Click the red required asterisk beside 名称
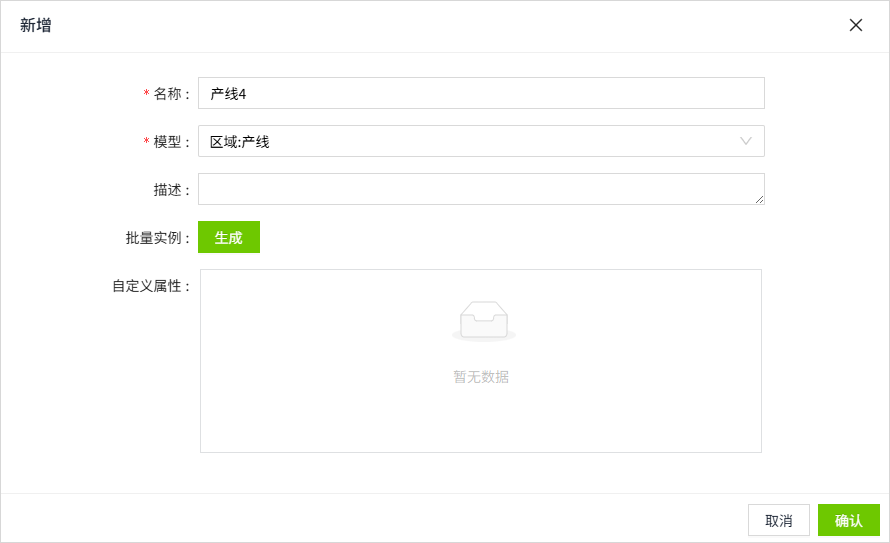 coord(146,92)
